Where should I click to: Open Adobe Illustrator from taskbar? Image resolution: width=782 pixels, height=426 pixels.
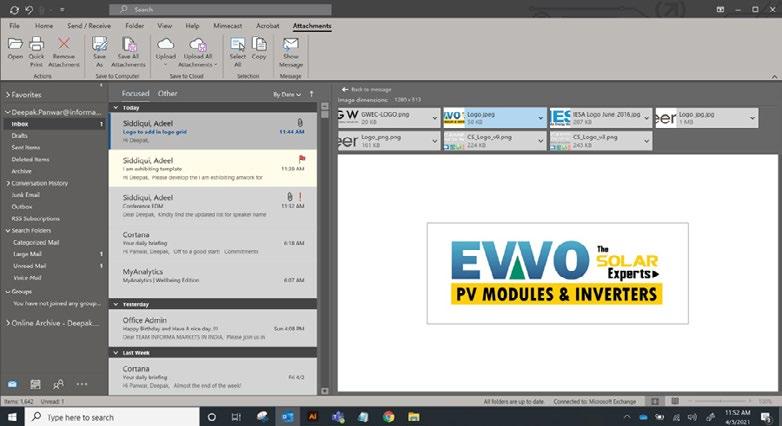click(x=313, y=417)
